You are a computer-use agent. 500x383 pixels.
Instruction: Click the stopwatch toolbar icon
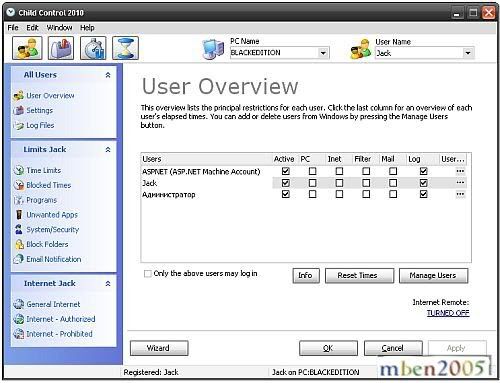[x=93, y=48]
